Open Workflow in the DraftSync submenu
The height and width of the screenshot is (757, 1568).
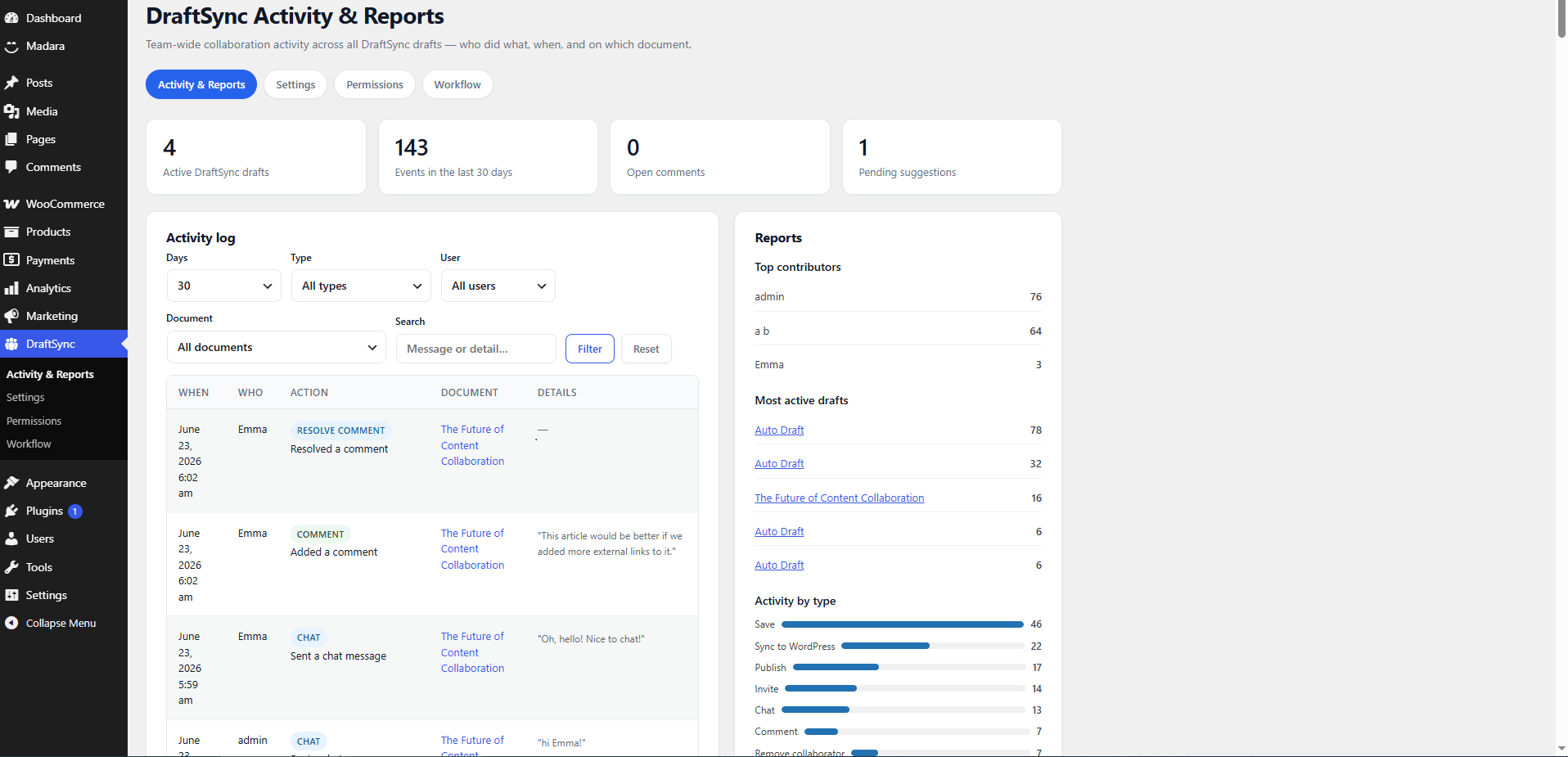tap(29, 444)
